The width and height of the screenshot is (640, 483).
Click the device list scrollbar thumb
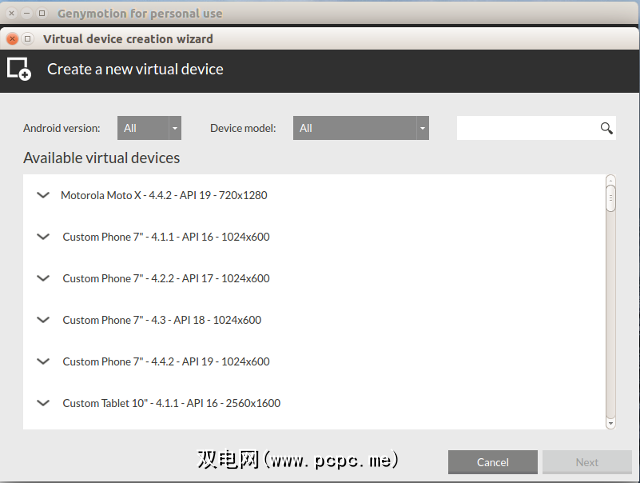pos(611,198)
